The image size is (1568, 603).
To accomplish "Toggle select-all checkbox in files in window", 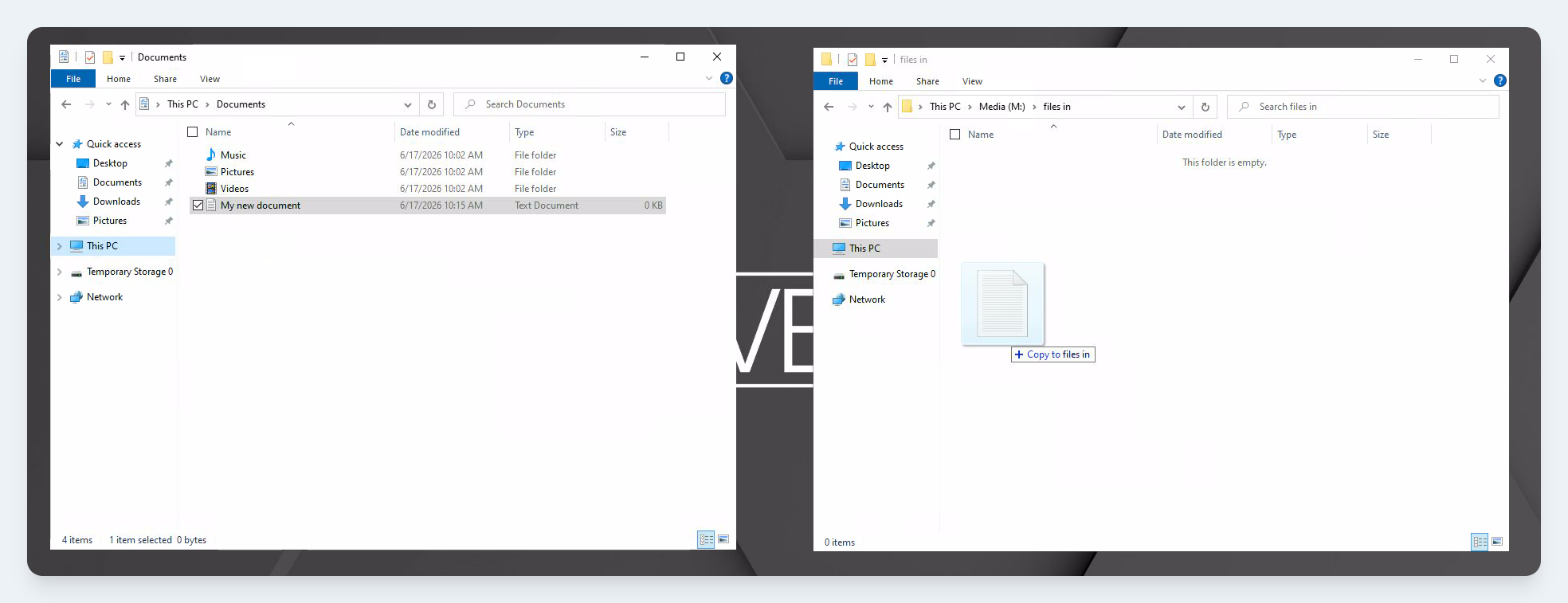I will click(955, 135).
